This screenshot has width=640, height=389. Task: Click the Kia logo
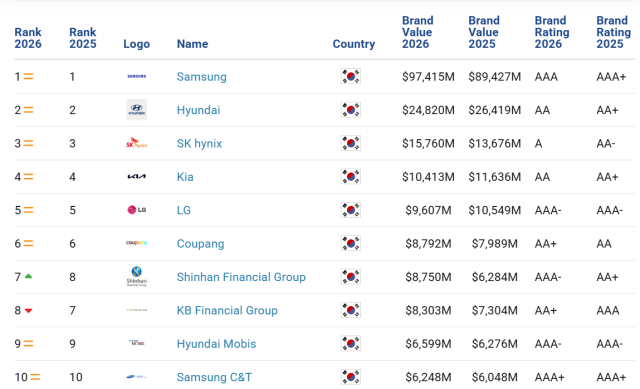tap(137, 176)
